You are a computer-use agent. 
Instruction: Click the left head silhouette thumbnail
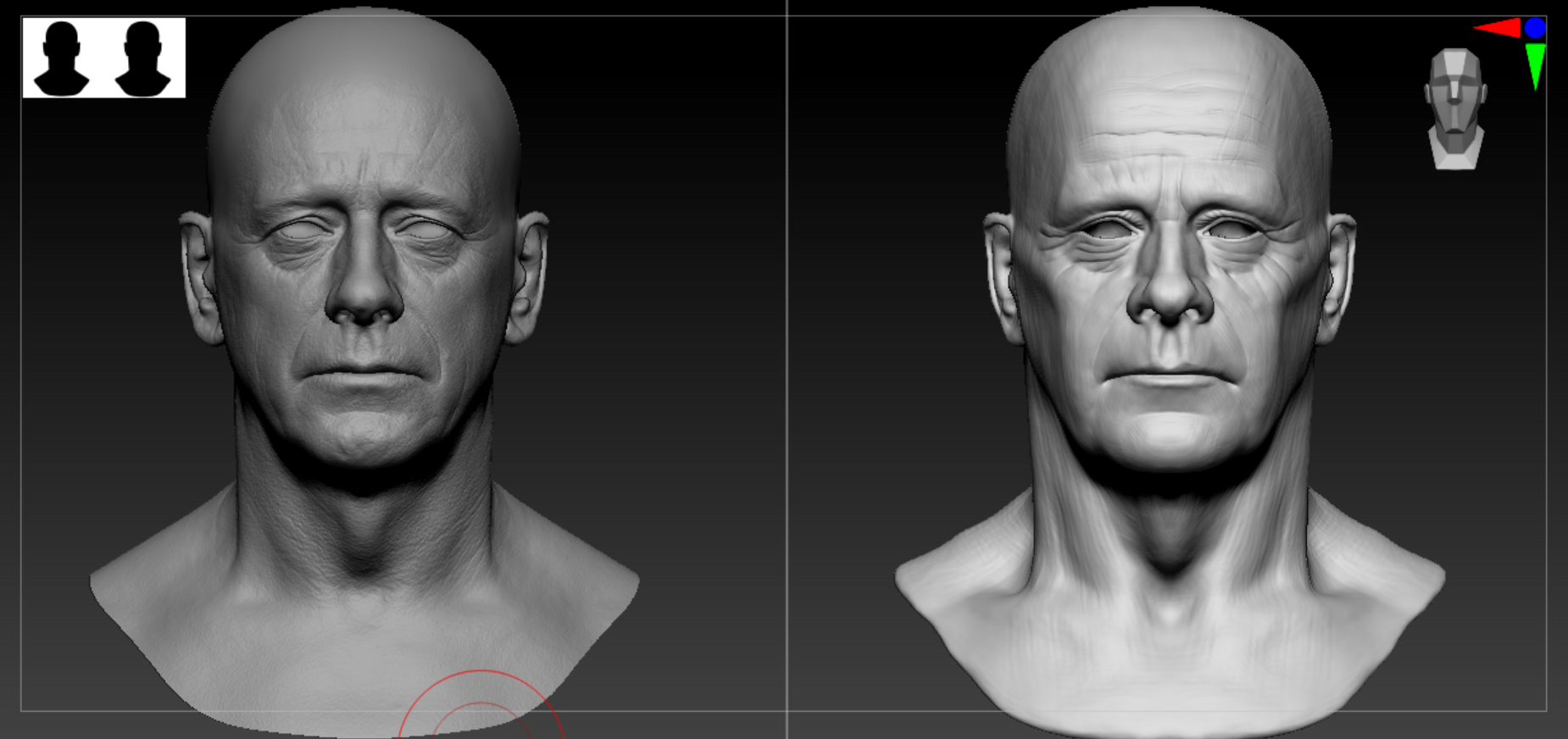pos(61,58)
